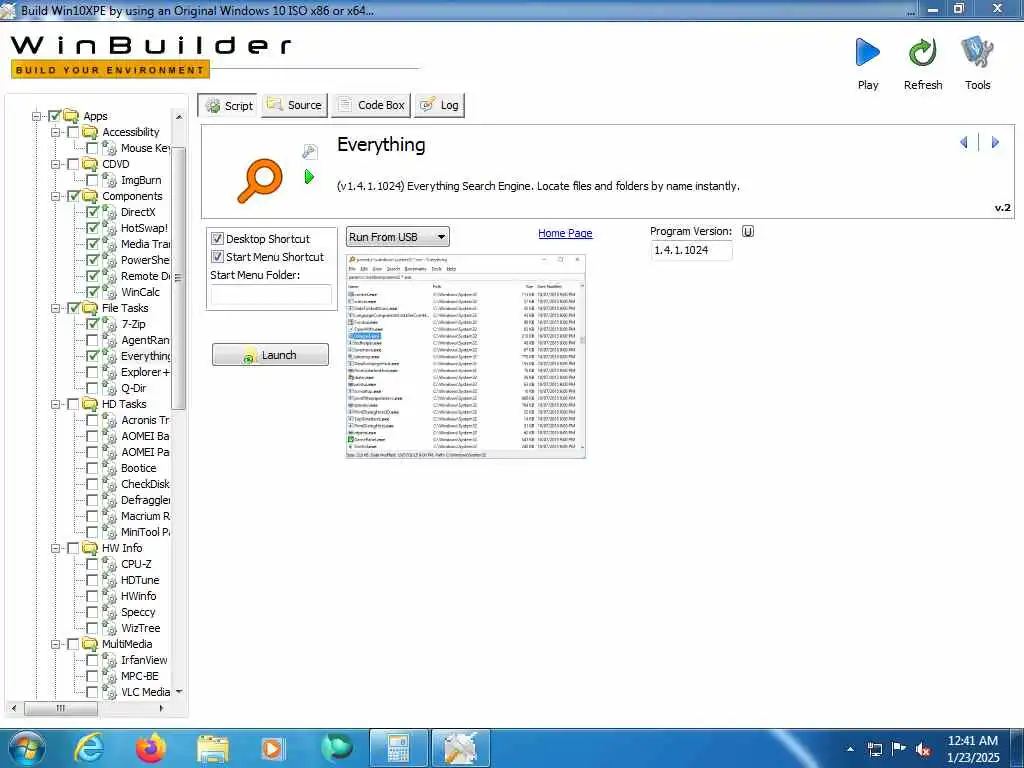Click the tree's horizontal scrollbar thumb
This screenshot has height=768, width=1024.
point(61,708)
